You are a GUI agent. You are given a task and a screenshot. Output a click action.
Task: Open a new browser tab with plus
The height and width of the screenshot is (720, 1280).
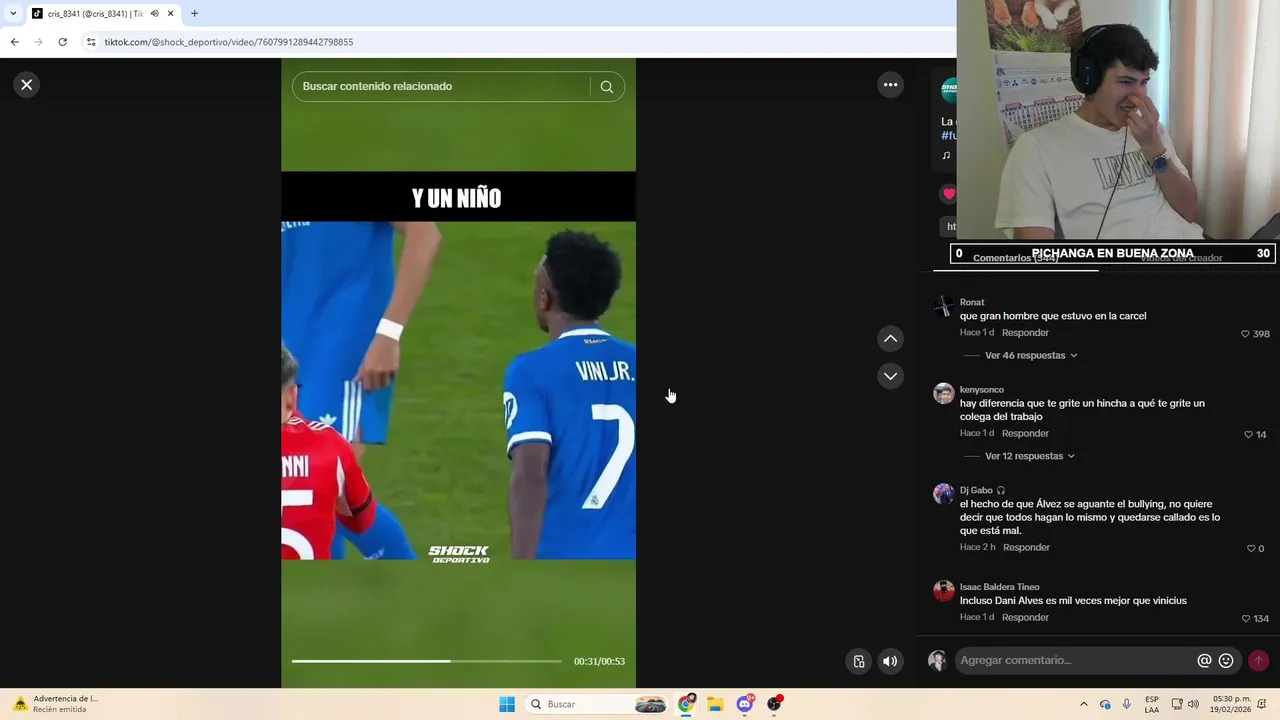(194, 14)
